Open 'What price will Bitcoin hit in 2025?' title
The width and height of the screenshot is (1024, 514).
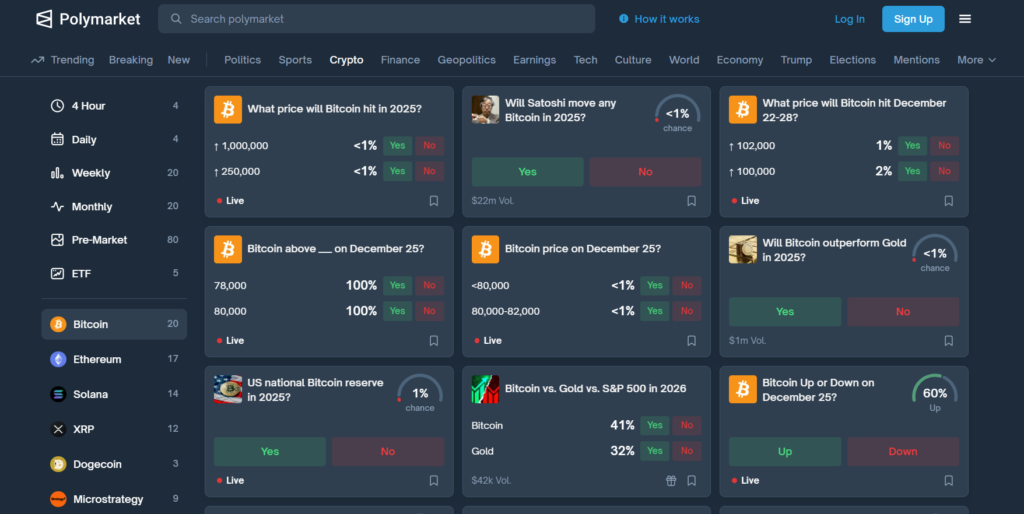coord(334,109)
